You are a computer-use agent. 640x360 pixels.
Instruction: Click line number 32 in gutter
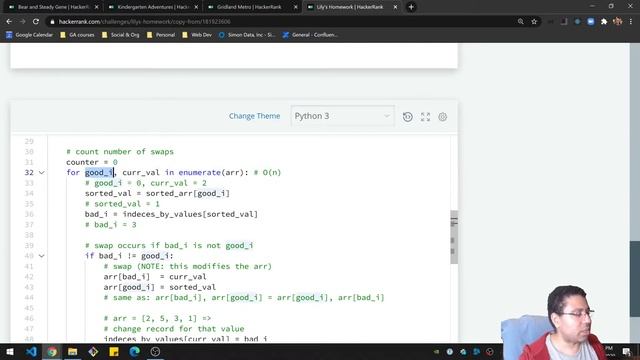coord(29,173)
